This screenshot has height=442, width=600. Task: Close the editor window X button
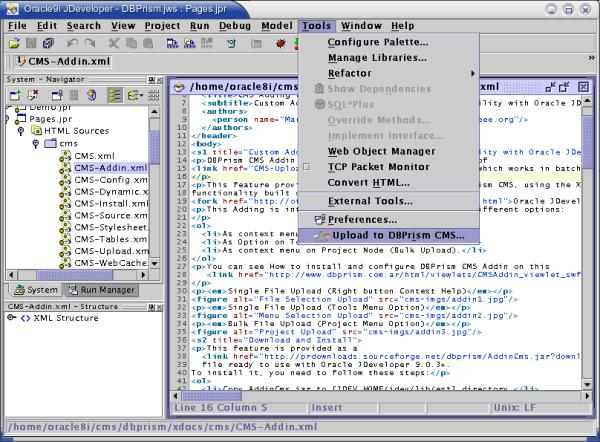click(x=583, y=87)
